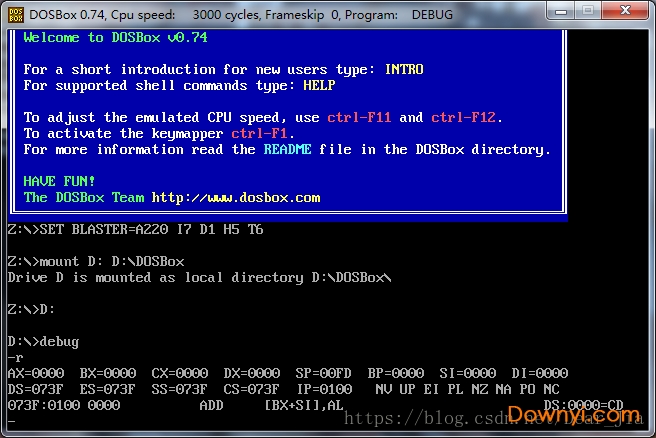Click the README text in the banner
The image size is (656, 438).
tap(288, 150)
